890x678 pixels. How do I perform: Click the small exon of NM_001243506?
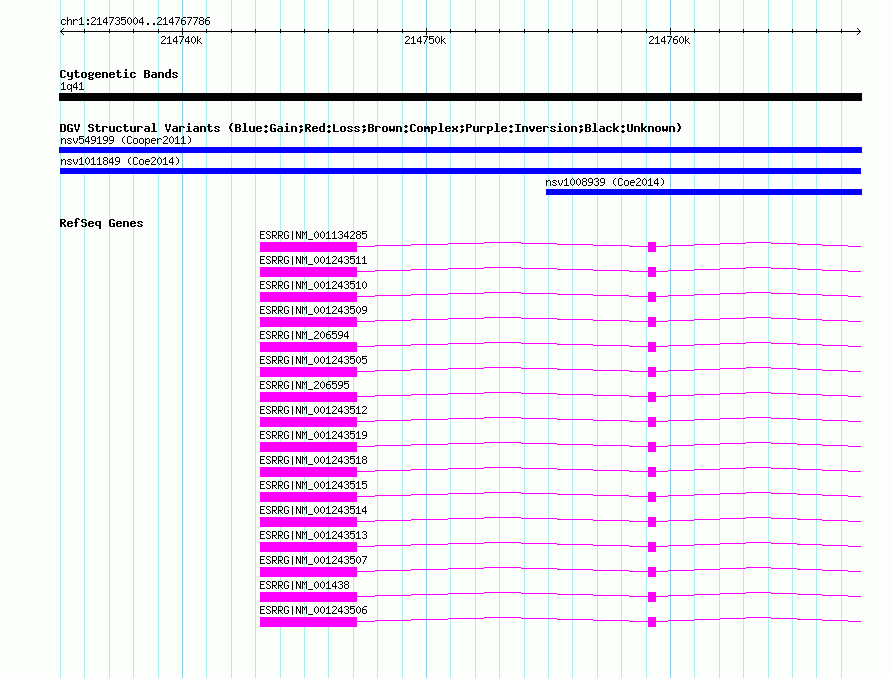coord(652,622)
